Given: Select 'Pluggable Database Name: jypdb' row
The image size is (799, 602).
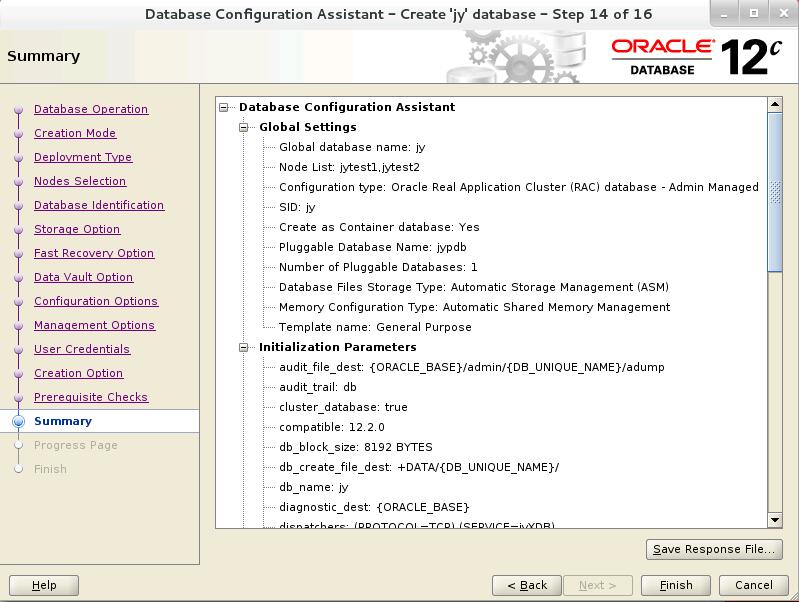Looking at the screenshot, I should pyautogui.click(x=372, y=247).
